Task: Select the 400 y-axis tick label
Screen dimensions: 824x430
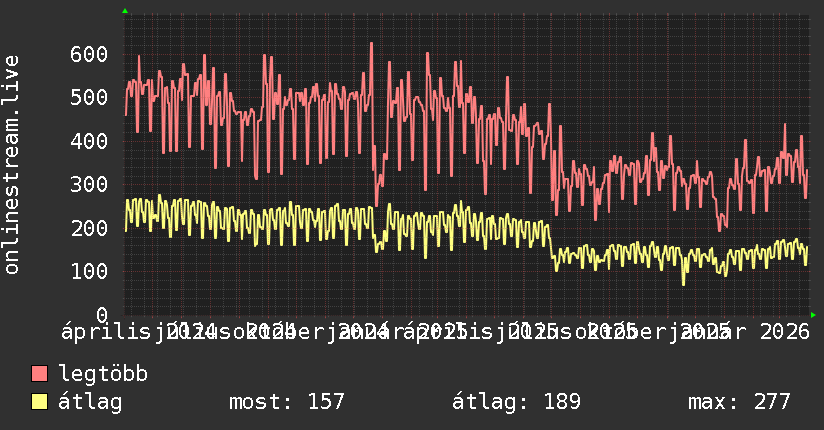Action: [89, 141]
